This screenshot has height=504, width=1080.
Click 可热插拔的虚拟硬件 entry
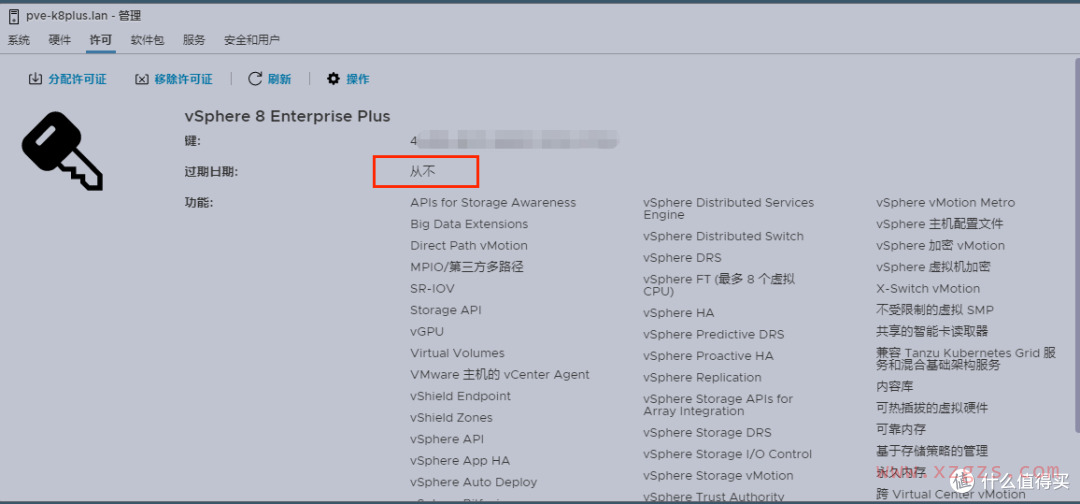pyautogui.click(x=932, y=408)
